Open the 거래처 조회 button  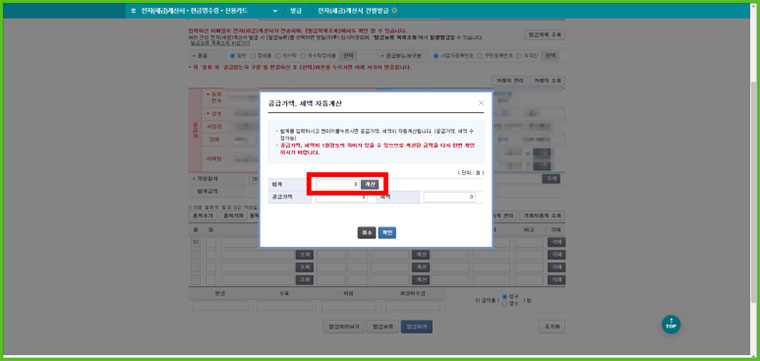tap(547, 80)
